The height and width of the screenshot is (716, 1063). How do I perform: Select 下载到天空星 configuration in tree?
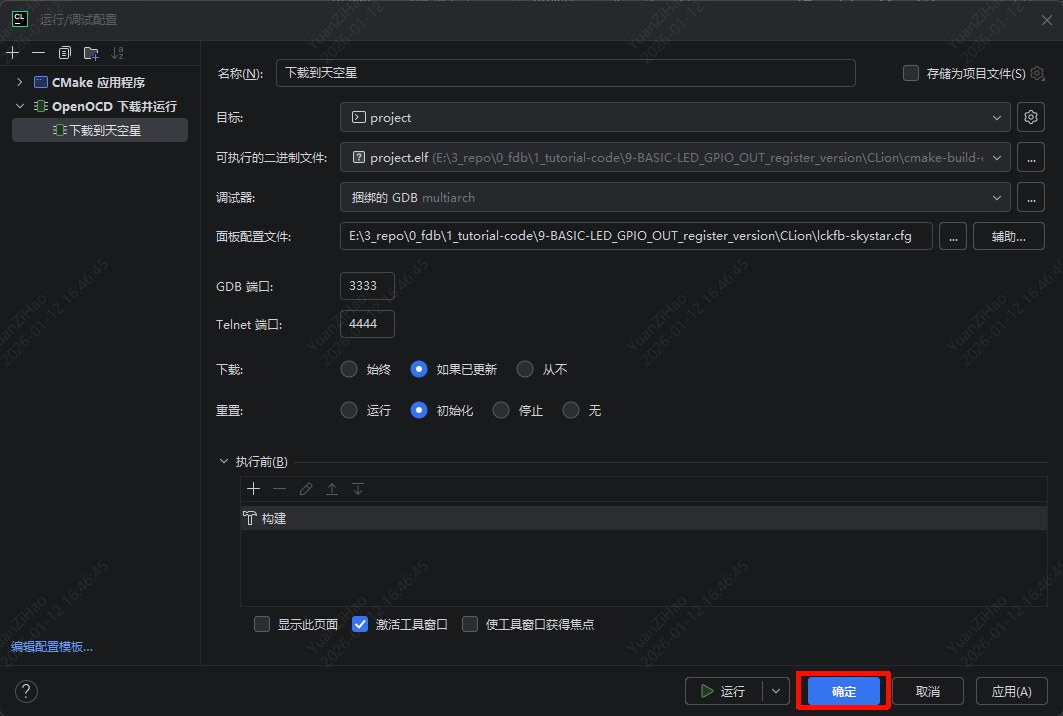click(104, 130)
